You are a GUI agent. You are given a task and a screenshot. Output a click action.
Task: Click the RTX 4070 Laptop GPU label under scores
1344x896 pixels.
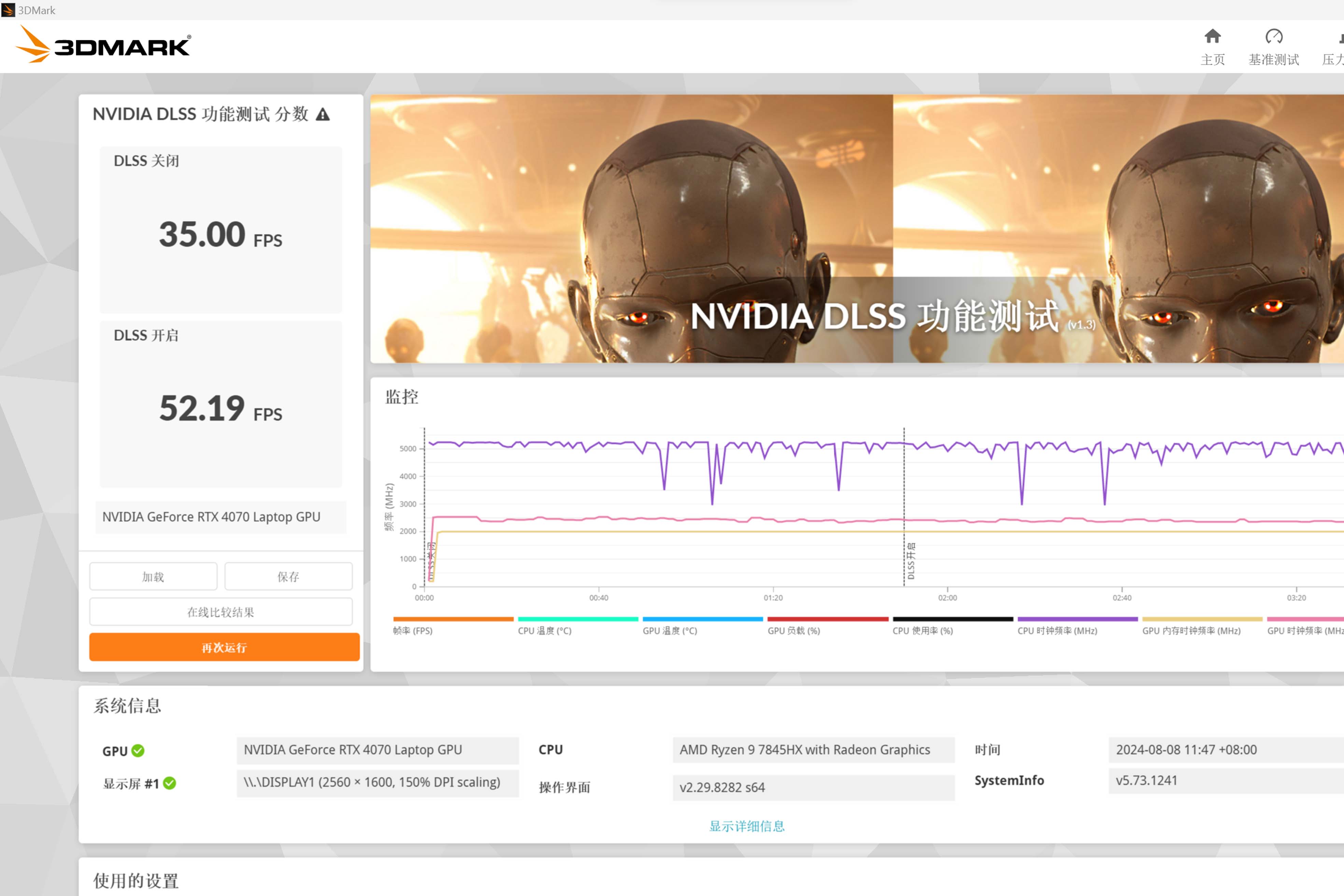(x=221, y=517)
